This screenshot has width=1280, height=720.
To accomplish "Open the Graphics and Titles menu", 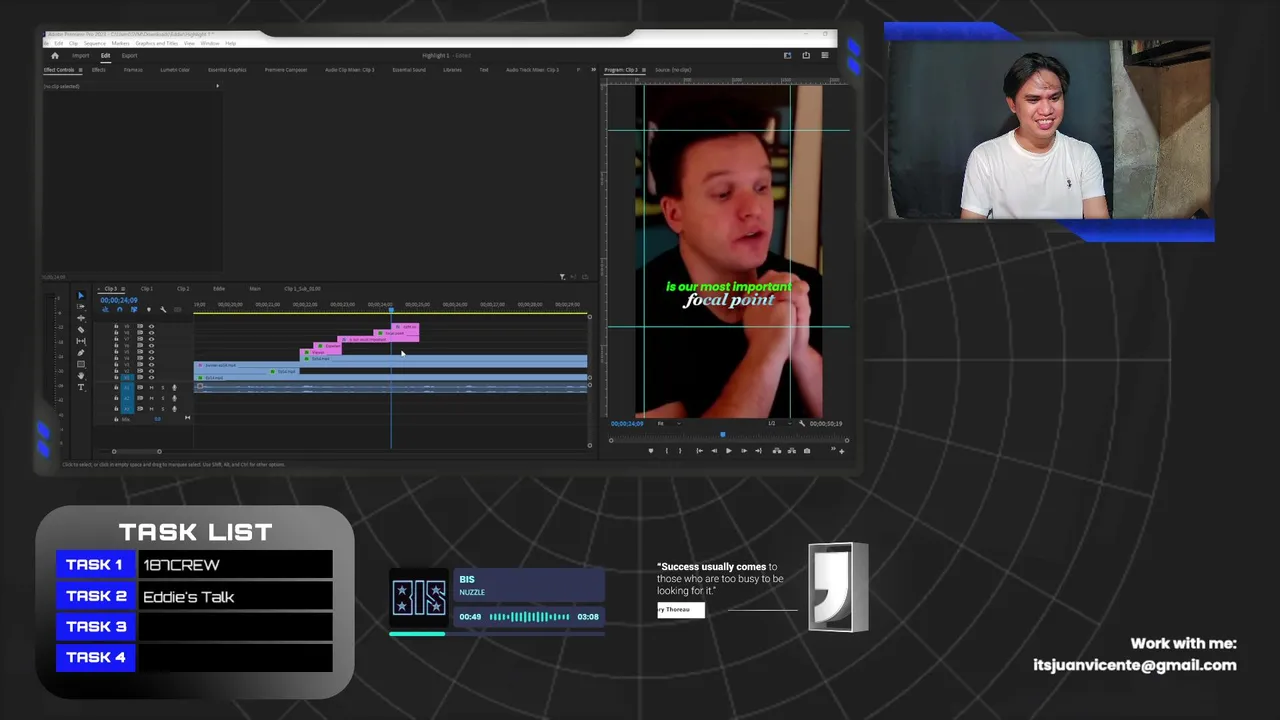I will coord(157,43).
